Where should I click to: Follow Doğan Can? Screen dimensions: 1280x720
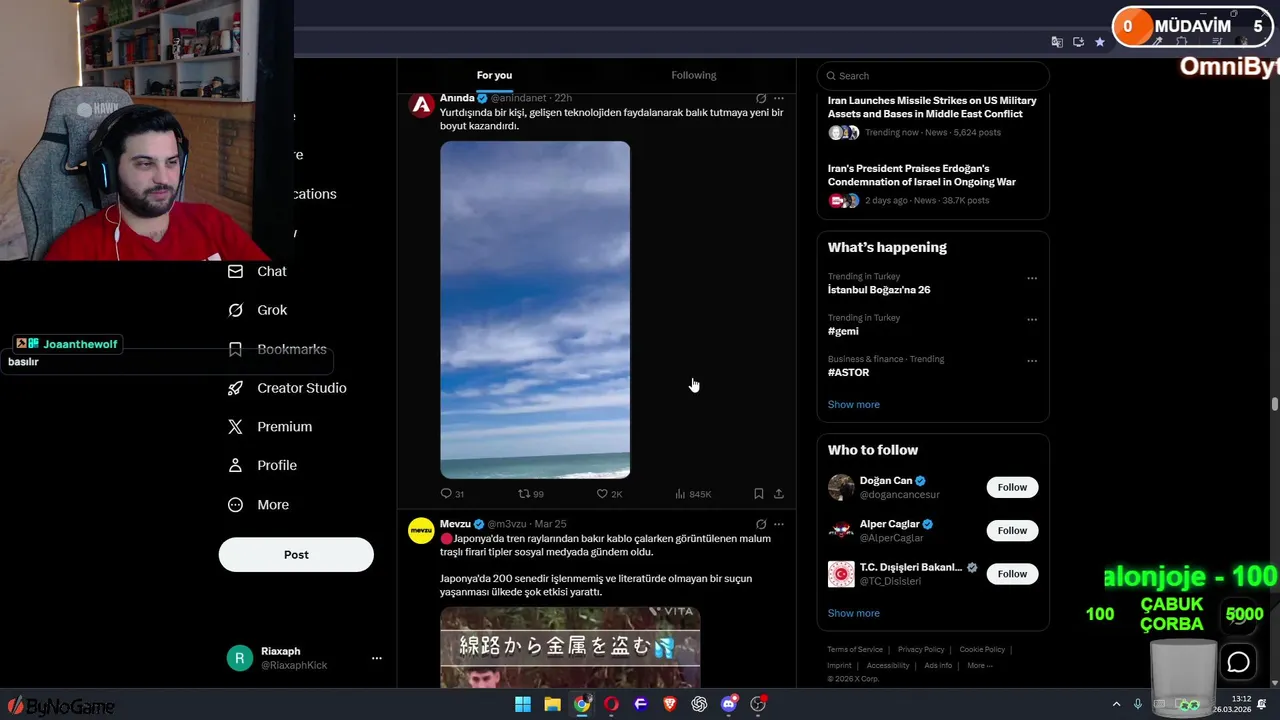[x=1012, y=487]
